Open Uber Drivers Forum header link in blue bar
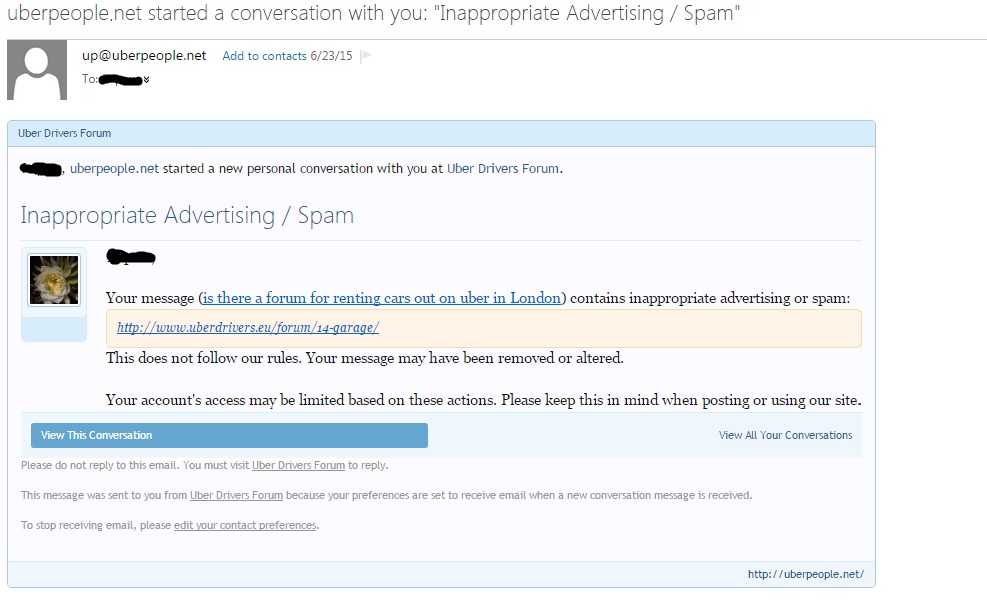The width and height of the screenshot is (987, 610). click(x=65, y=133)
